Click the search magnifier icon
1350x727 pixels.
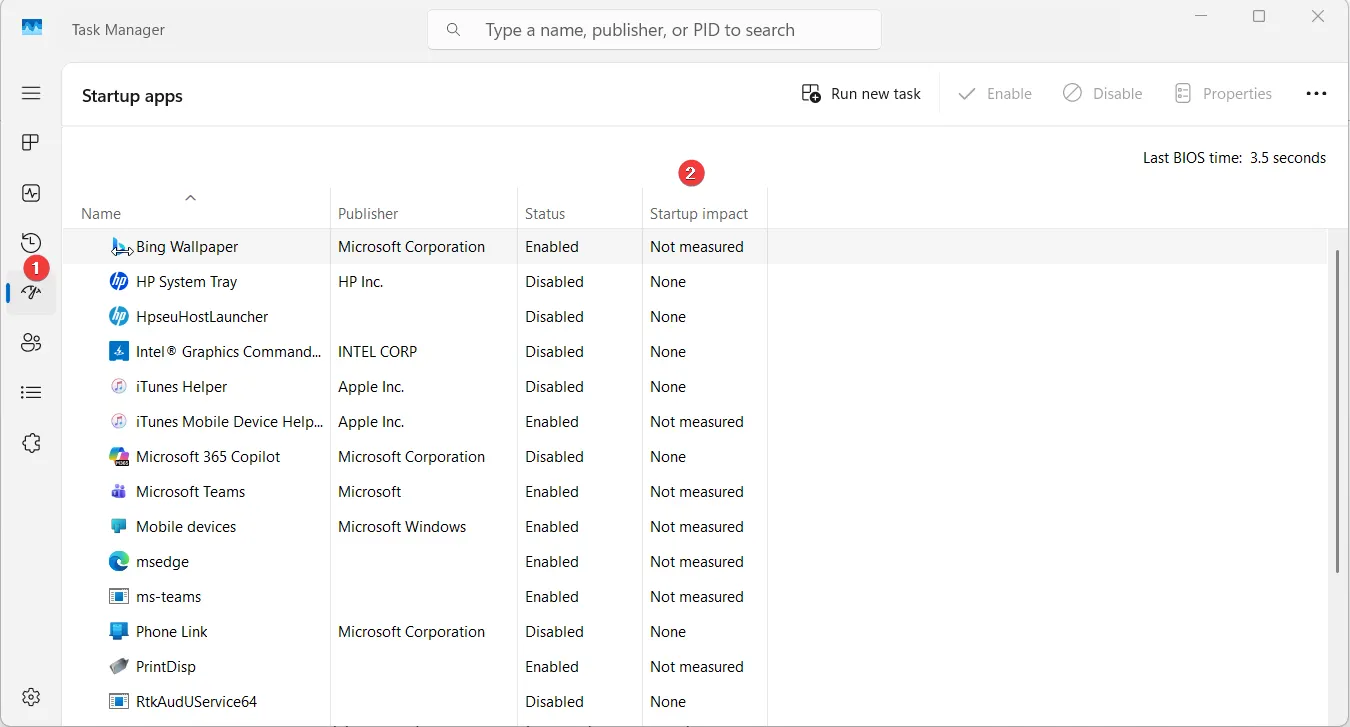click(454, 30)
